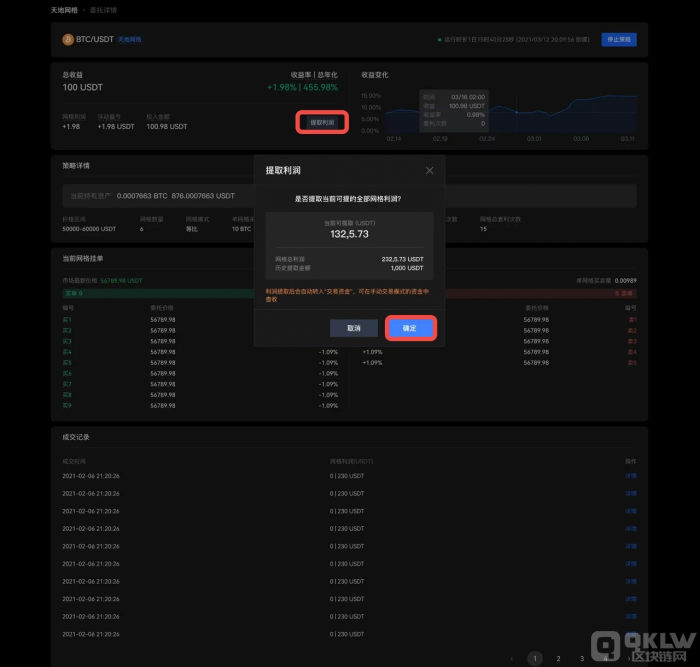This screenshot has width=700, height=667.
Task: Click the 天地网格 breadcrumb link
Action: click(x=65, y=10)
